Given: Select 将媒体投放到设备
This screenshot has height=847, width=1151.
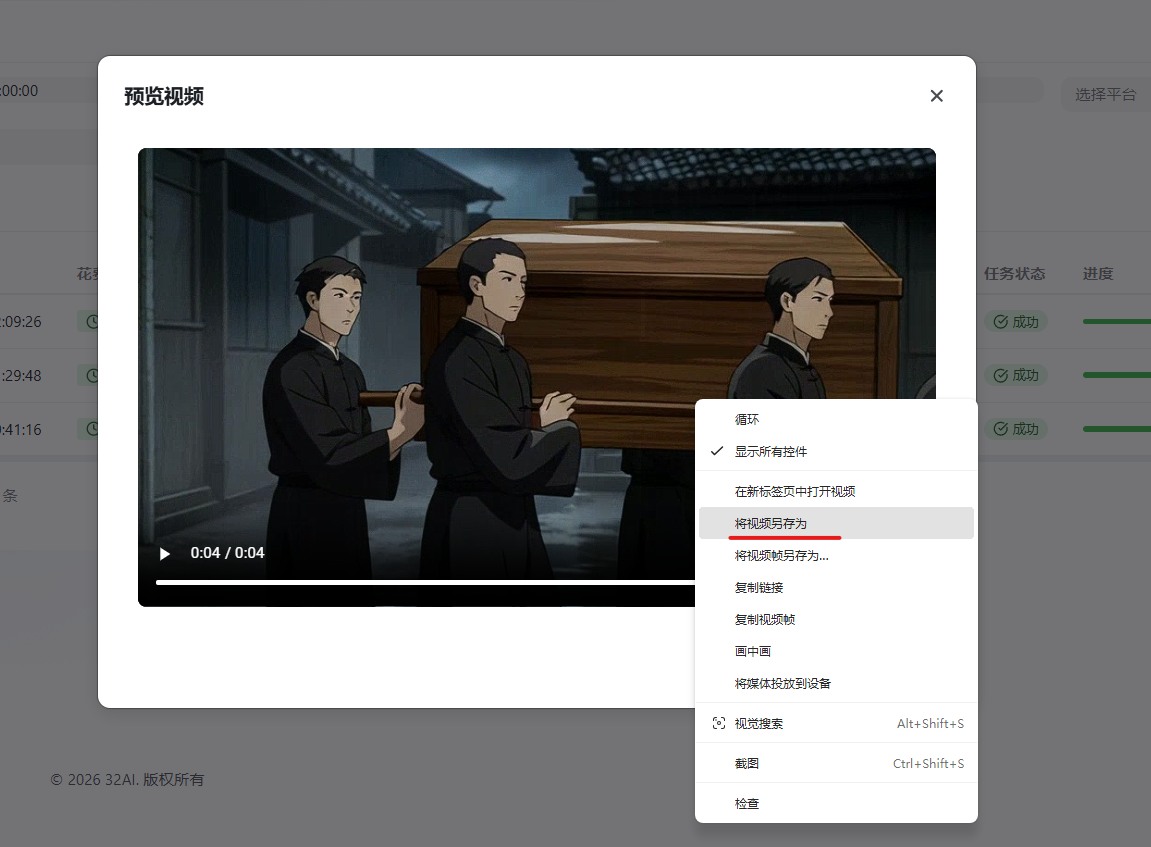Looking at the screenshot, I should (835, 683).
